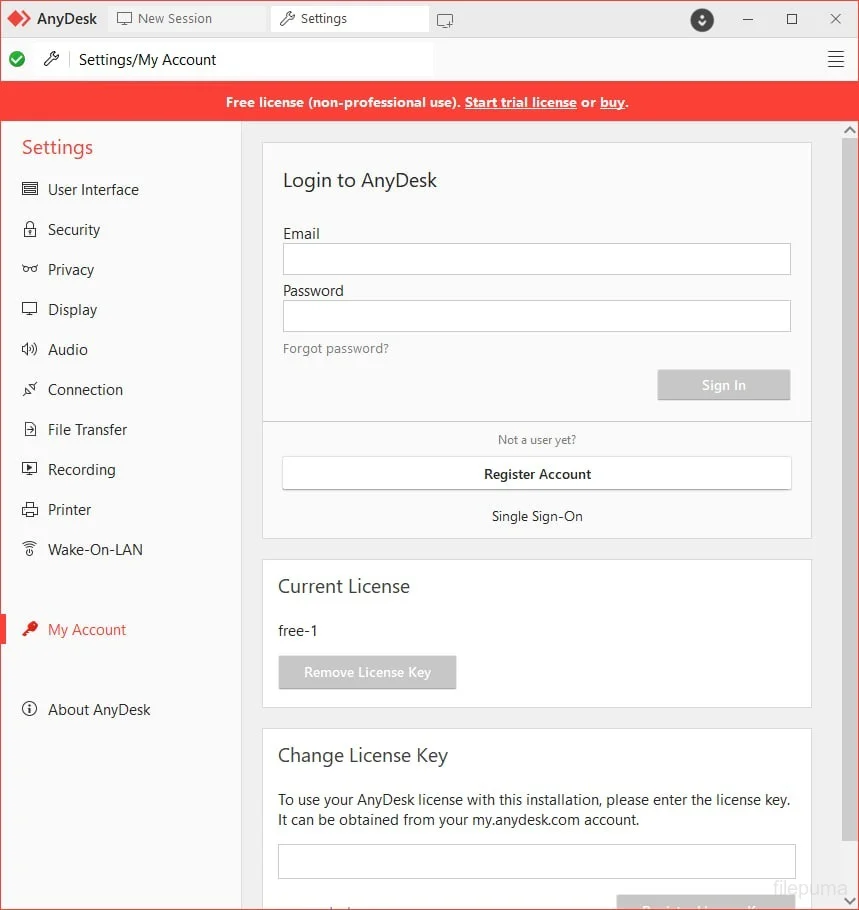Click the Wake-On-LAN signal icon
Image resolution: width=859 pixels, height=910 pixels.
tap(30, 548)
